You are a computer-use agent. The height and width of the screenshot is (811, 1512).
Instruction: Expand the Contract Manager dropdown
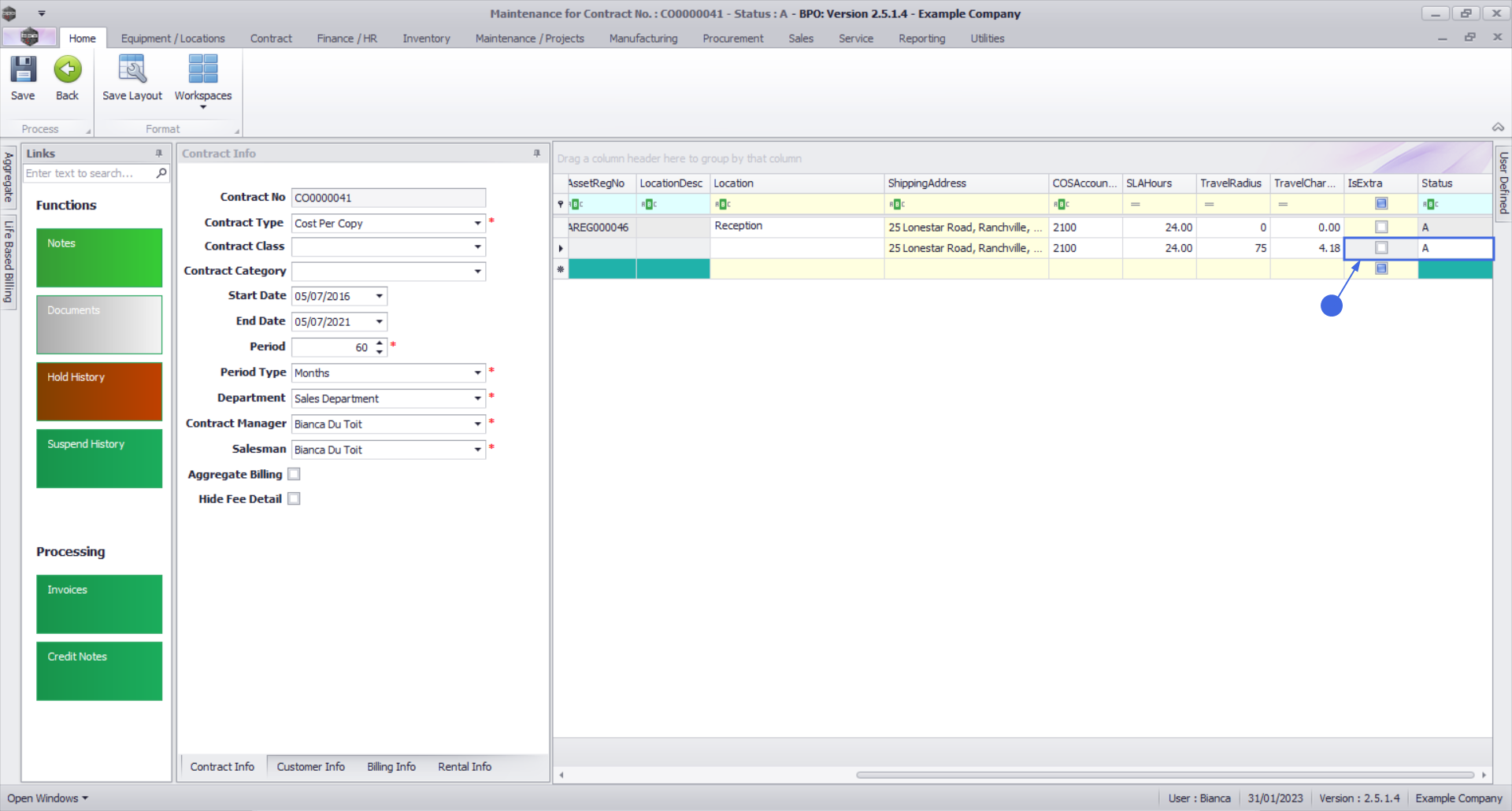[x=477, y=424]
